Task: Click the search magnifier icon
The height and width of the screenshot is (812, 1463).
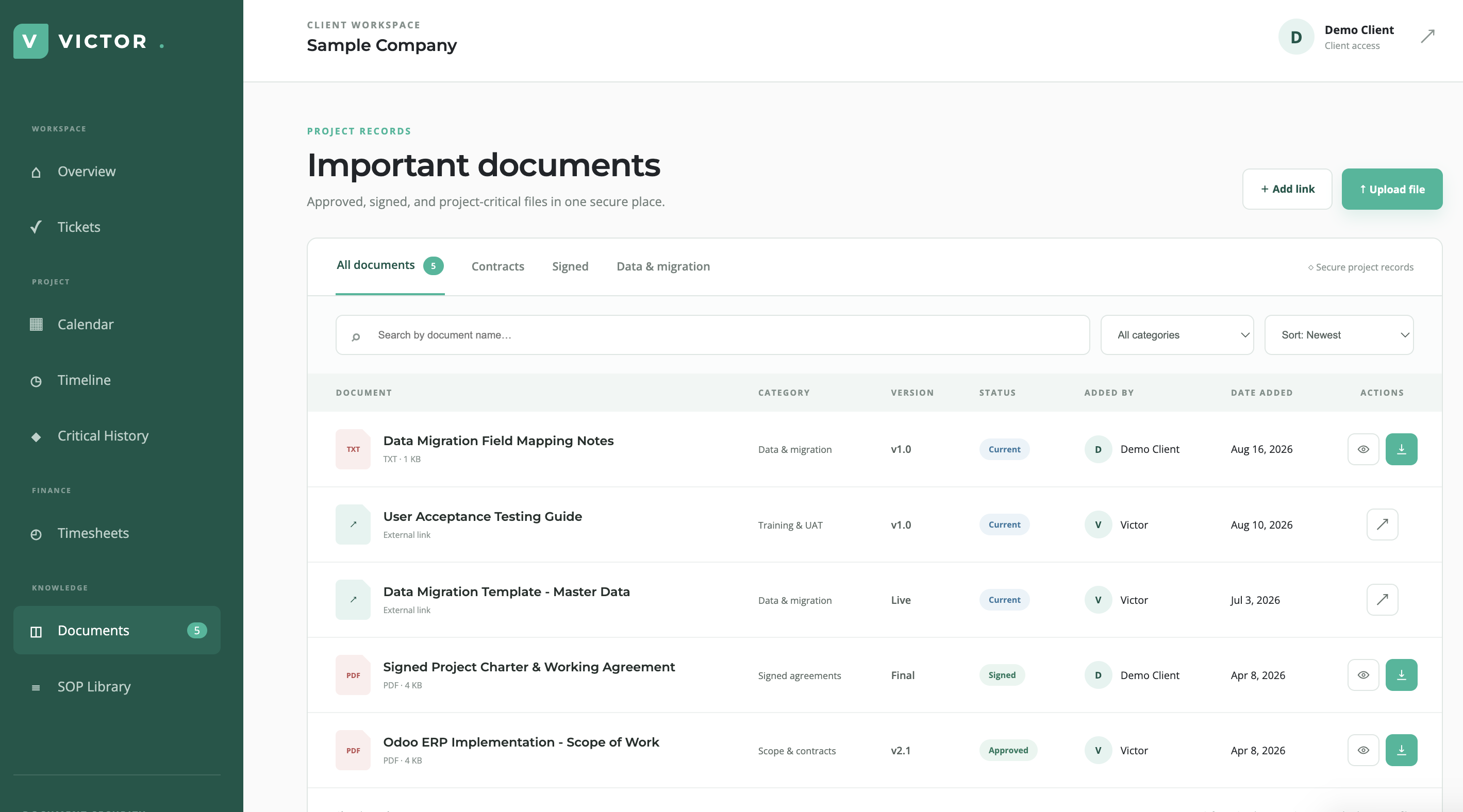Action: (356, 336)
